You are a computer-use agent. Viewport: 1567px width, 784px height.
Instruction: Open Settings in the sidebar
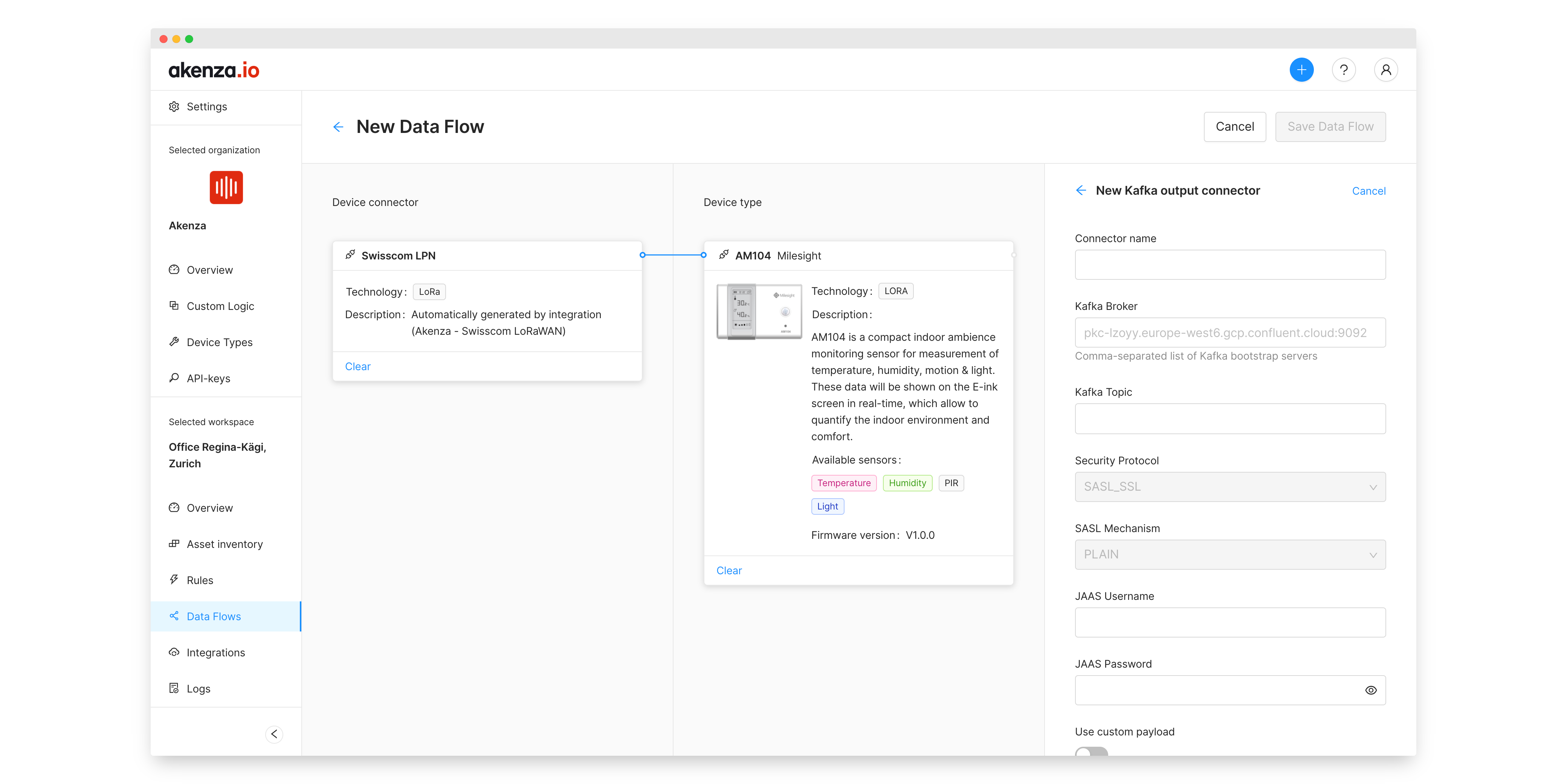pyautogui.click(x=226, y=107)
